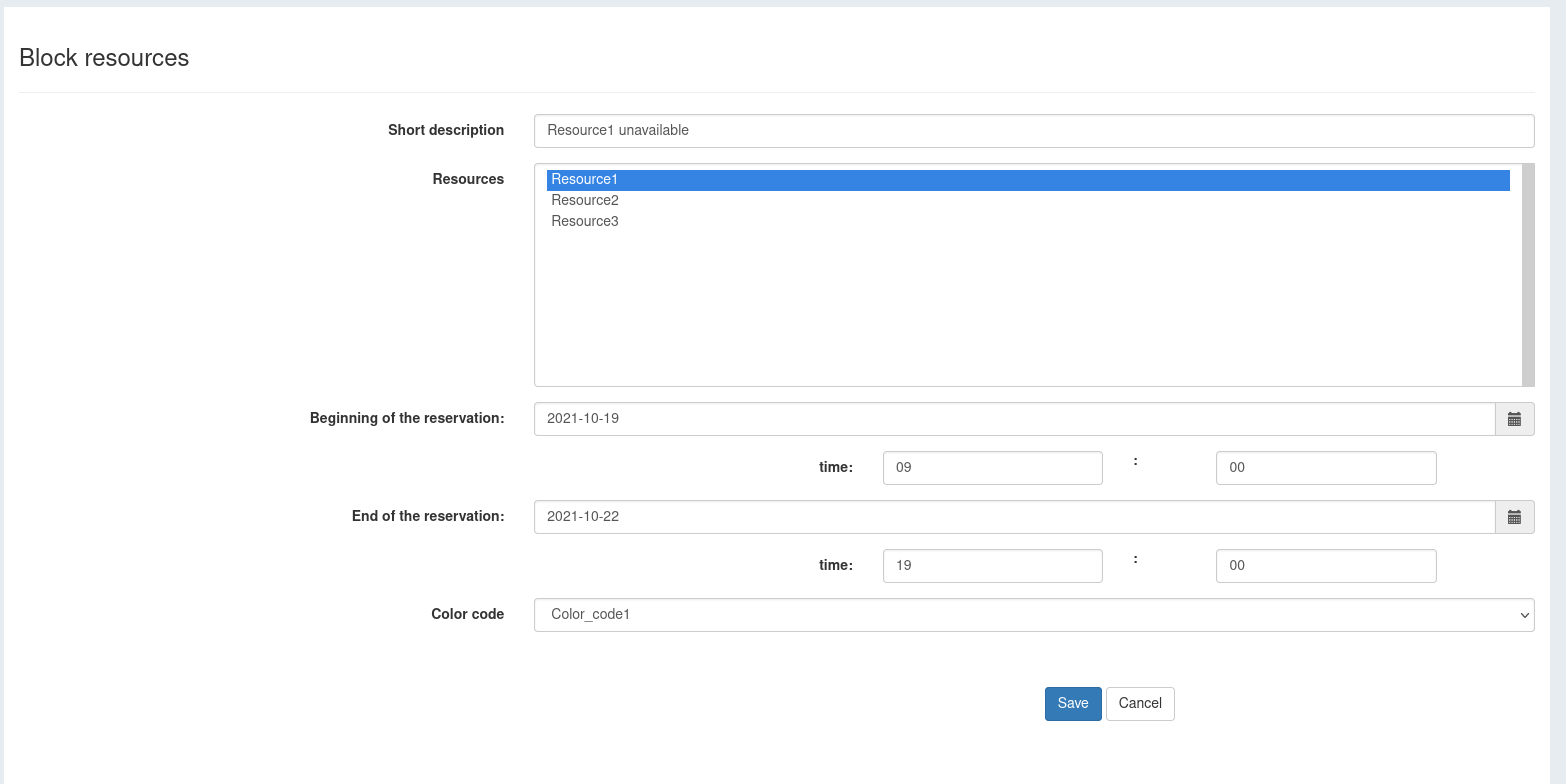The image size is (1566, 784).
Task: Click the Block resources heading
Action: (x=104, y=58)
